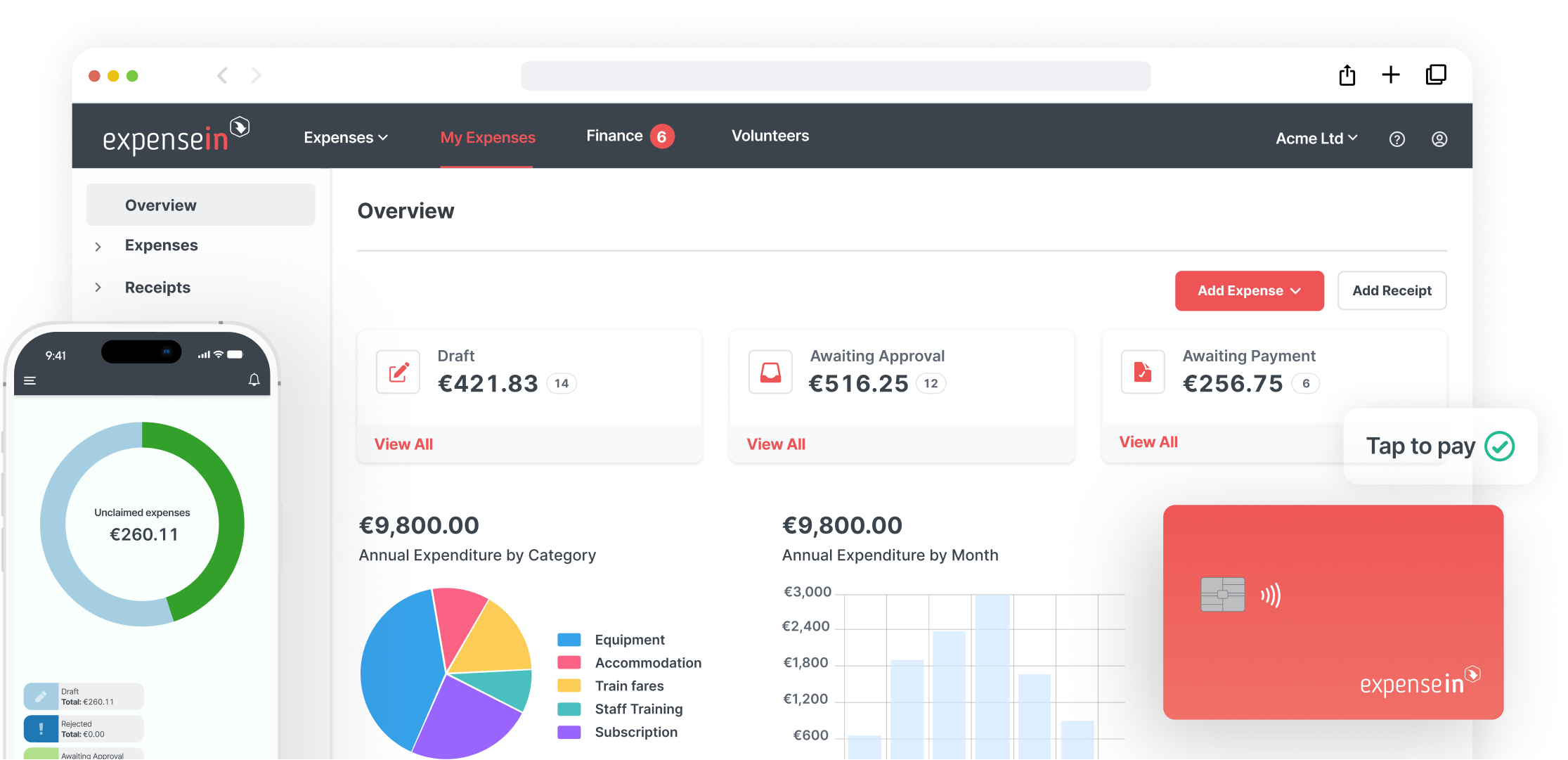Toggle the Accommodation legend item
Screen dimensions: 1568x760
(569, 662)
